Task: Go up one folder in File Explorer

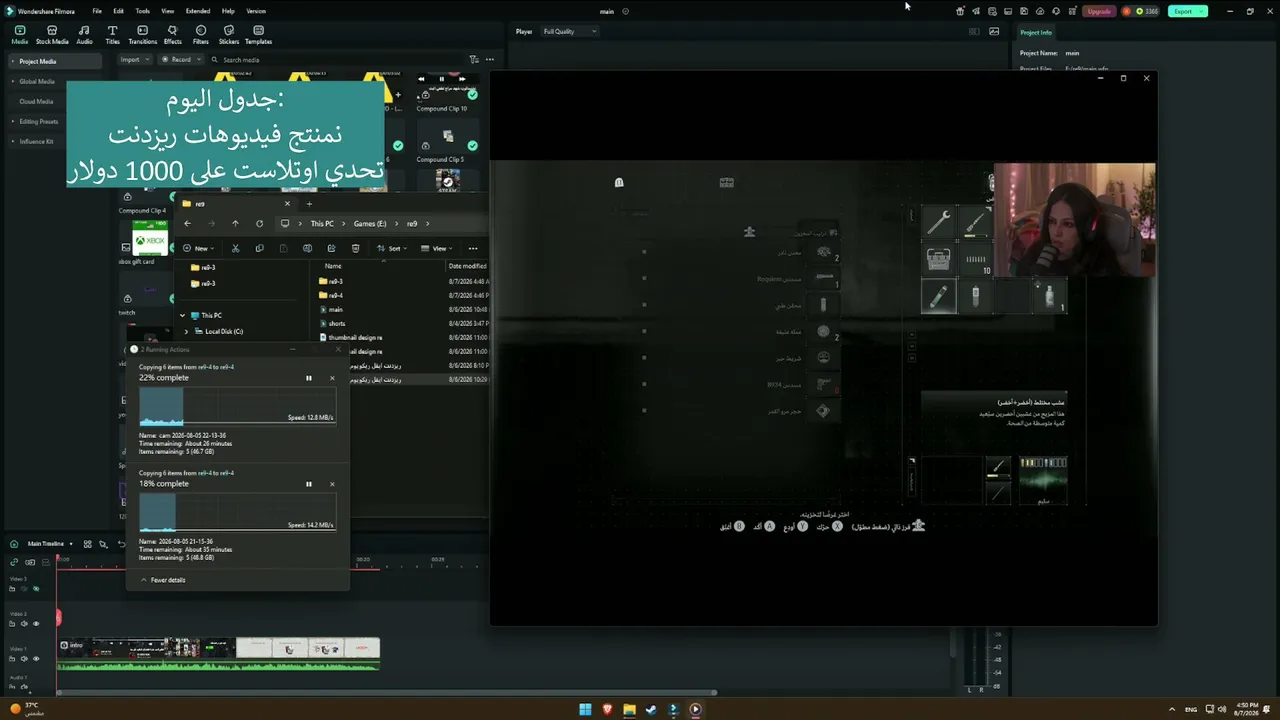Action: [x=235, y=224]
